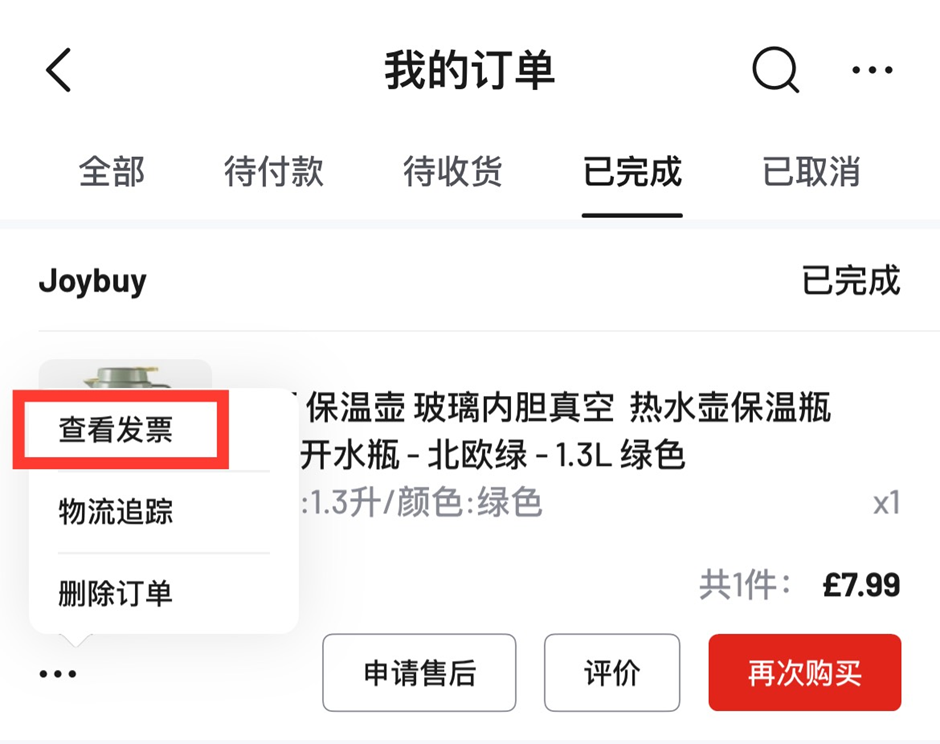This screenshot has width=940, height=744.
Task: Tap the 评价 button
Action: pos(612,673)
